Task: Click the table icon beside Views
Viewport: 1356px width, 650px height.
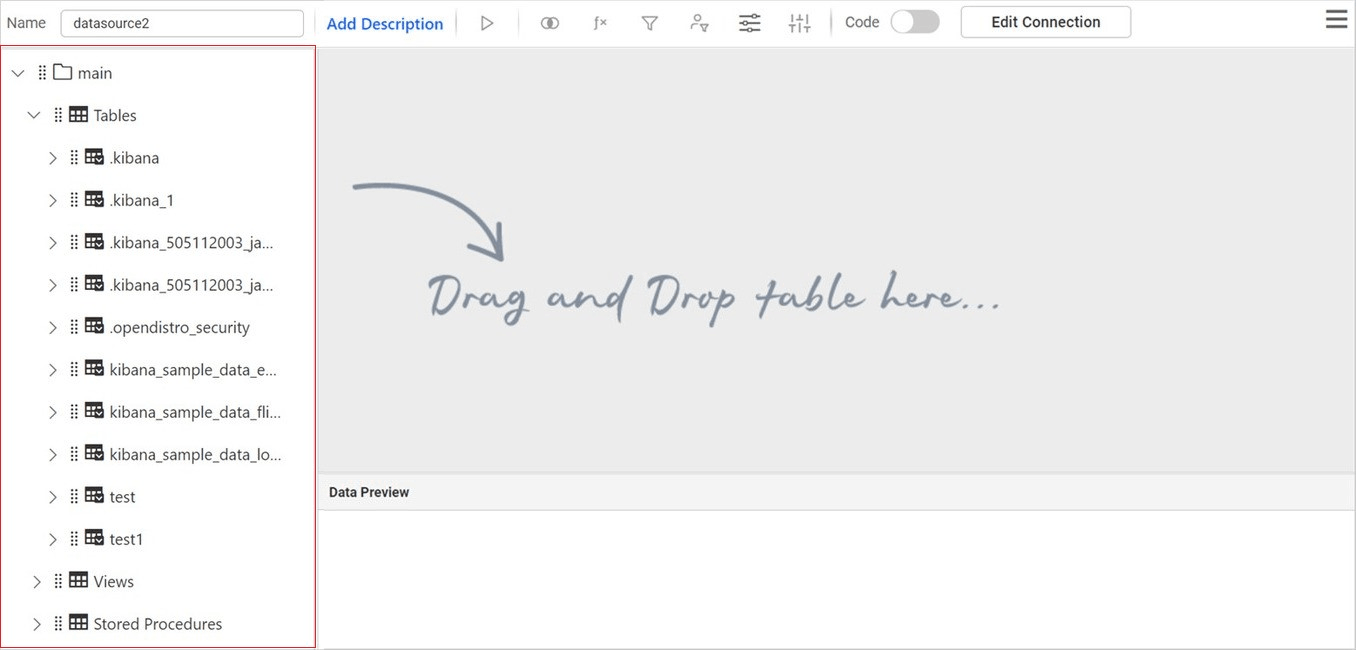Action: [78, 581]
